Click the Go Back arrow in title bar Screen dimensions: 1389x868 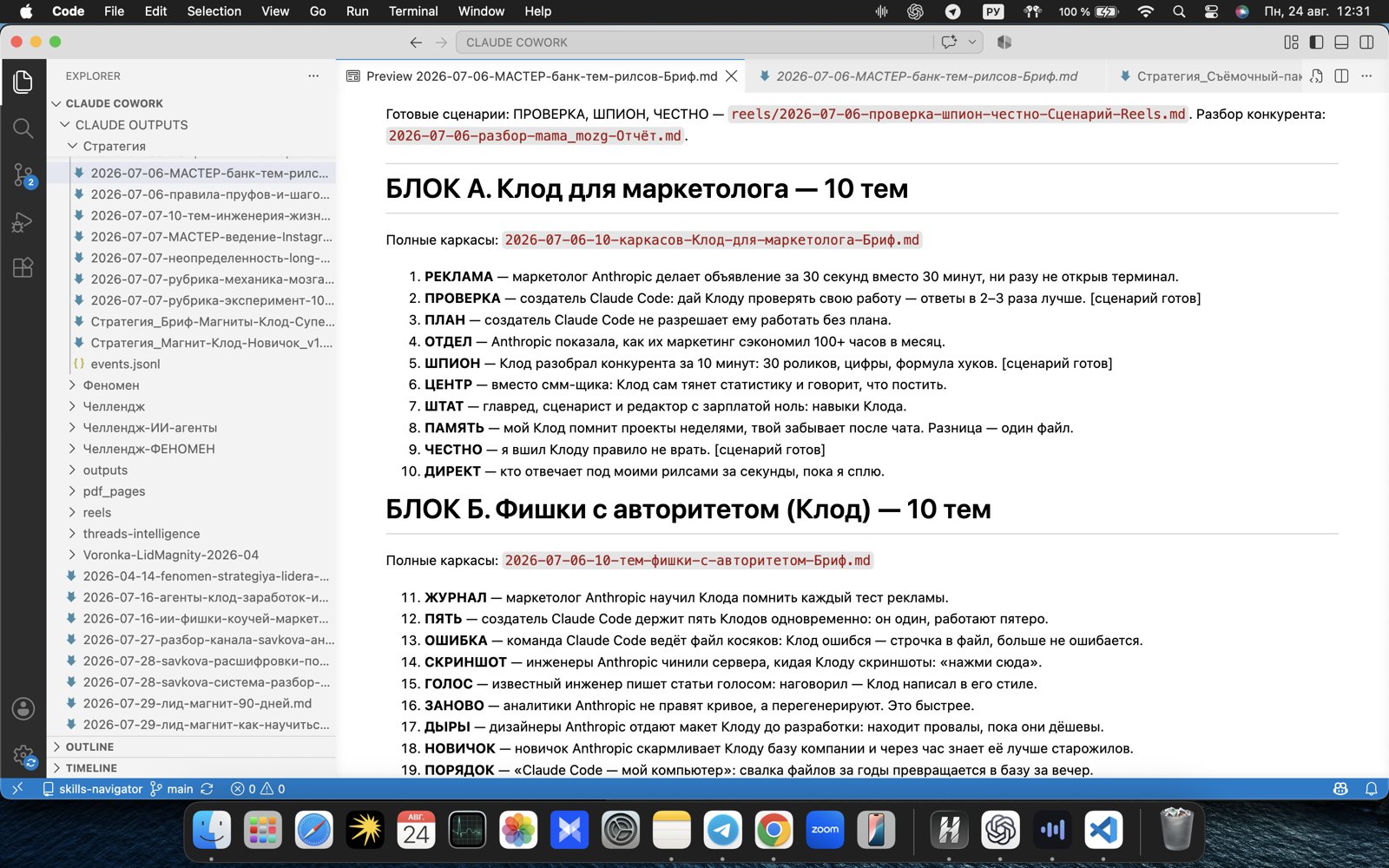(x=416, y=42)
